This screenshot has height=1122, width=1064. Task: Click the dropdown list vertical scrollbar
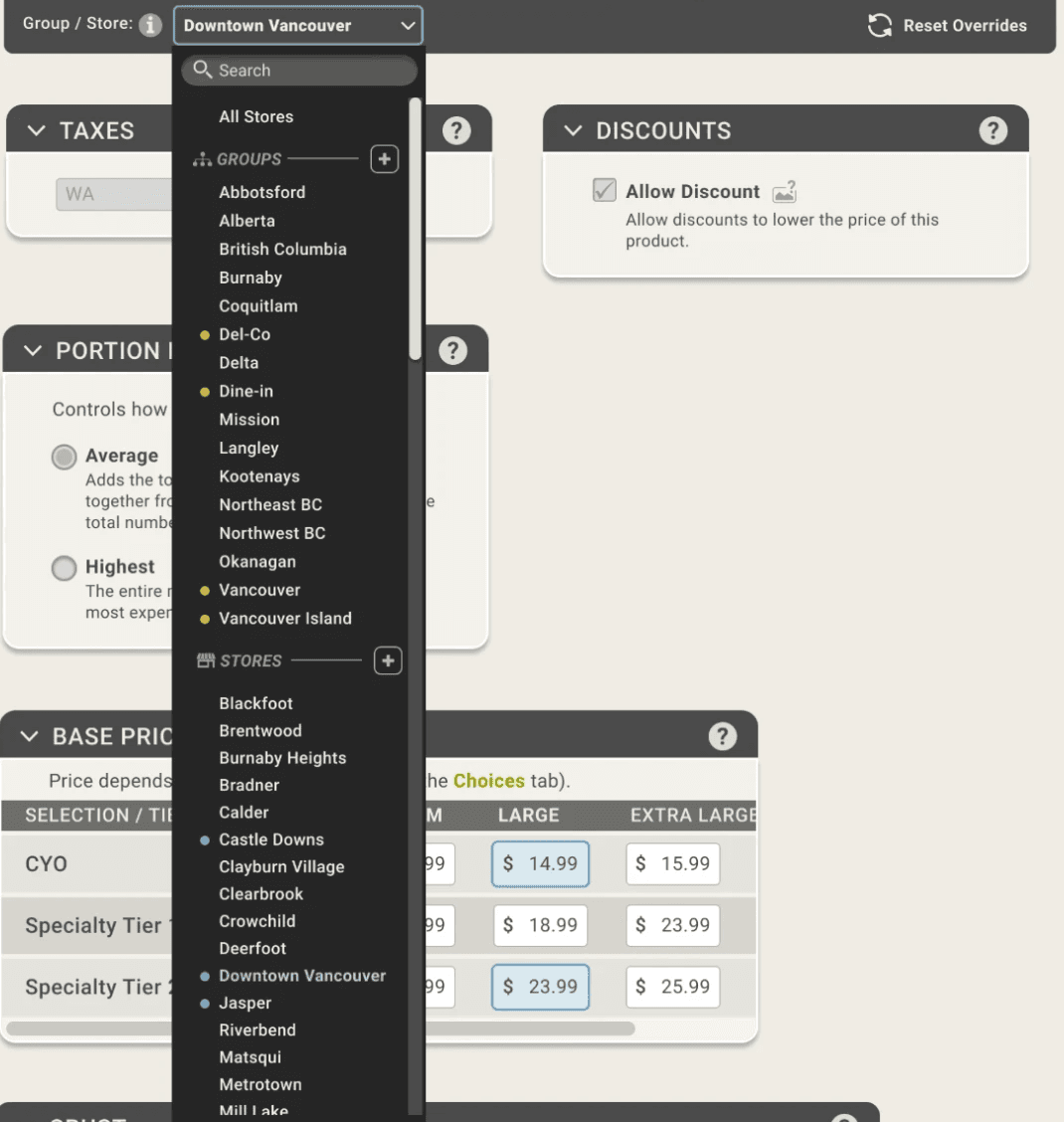[415, 229]
